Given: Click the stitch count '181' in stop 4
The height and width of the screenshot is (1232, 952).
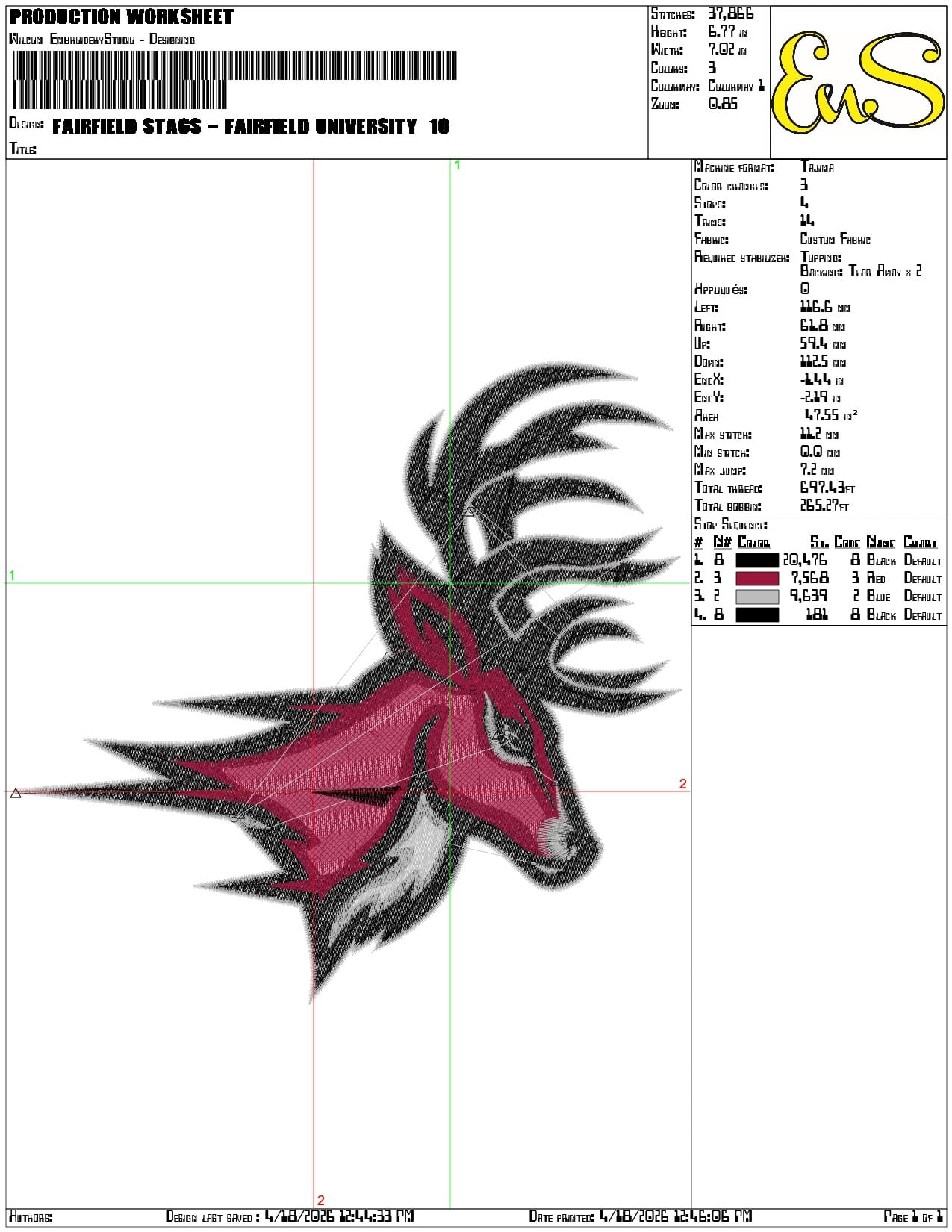Looking at the screenshot, I should coord(817,615).
